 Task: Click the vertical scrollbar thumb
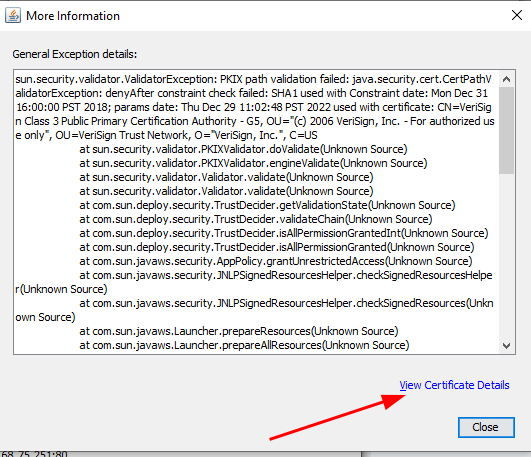[507, 130]
